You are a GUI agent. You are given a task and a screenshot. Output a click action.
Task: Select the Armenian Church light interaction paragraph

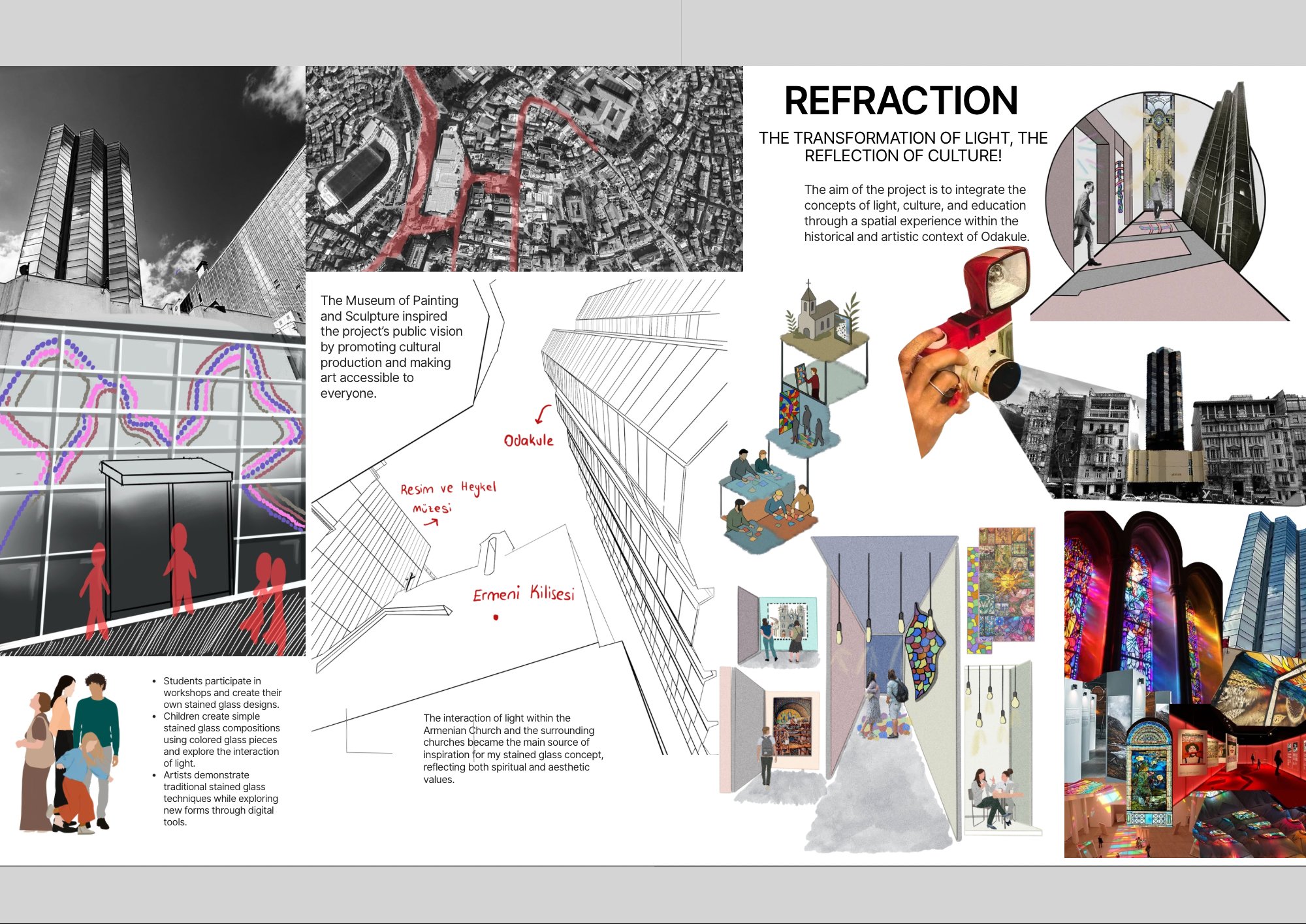pos(513,748)
